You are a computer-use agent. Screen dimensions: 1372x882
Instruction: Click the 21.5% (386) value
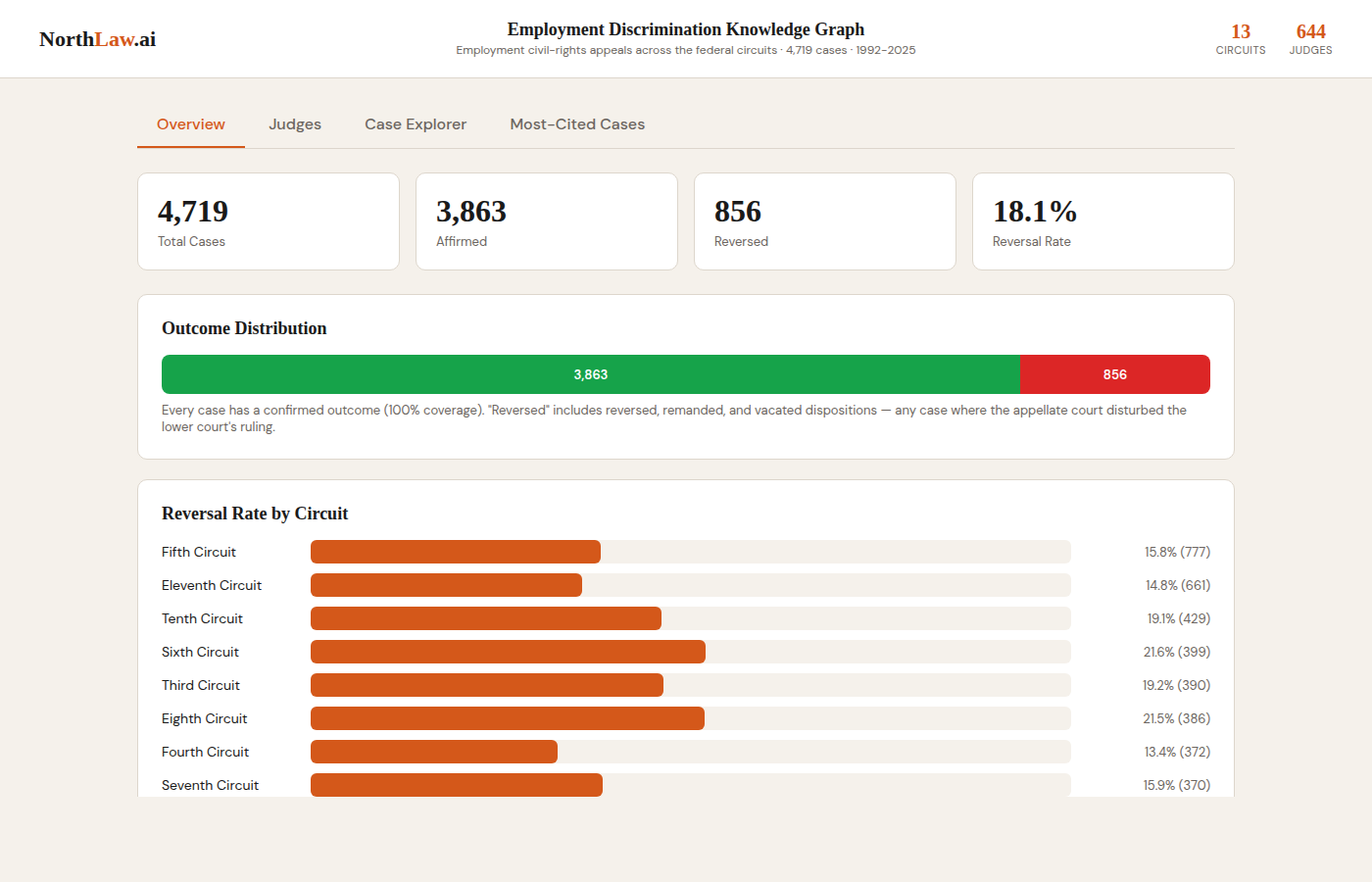coord(1177,718)
